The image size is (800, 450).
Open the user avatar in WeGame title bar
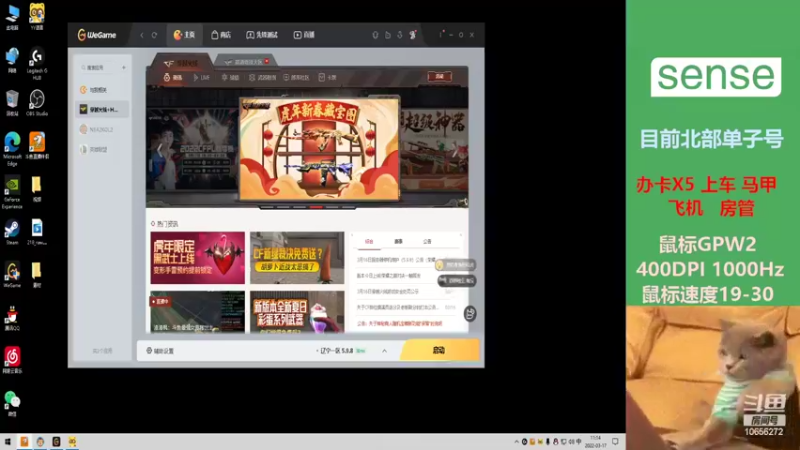413,35
